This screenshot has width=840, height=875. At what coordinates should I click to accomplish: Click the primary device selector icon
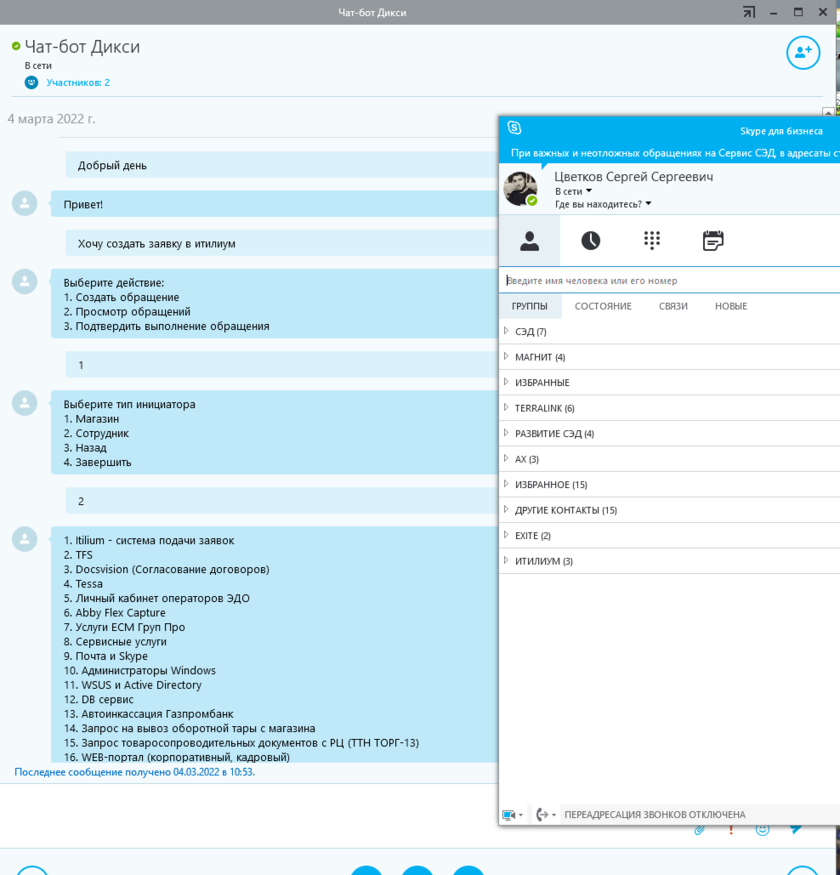coord(510,815)
